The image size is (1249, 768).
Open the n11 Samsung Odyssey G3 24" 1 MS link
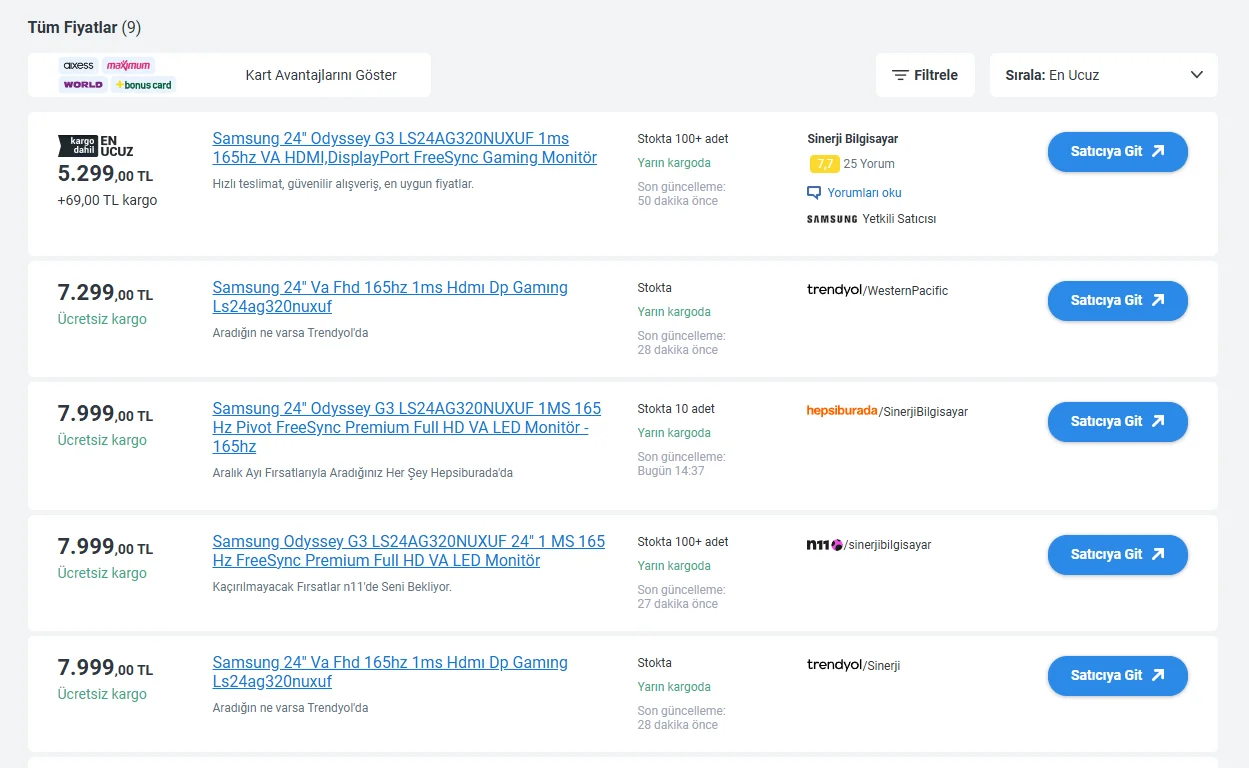(x=409, y=551)
